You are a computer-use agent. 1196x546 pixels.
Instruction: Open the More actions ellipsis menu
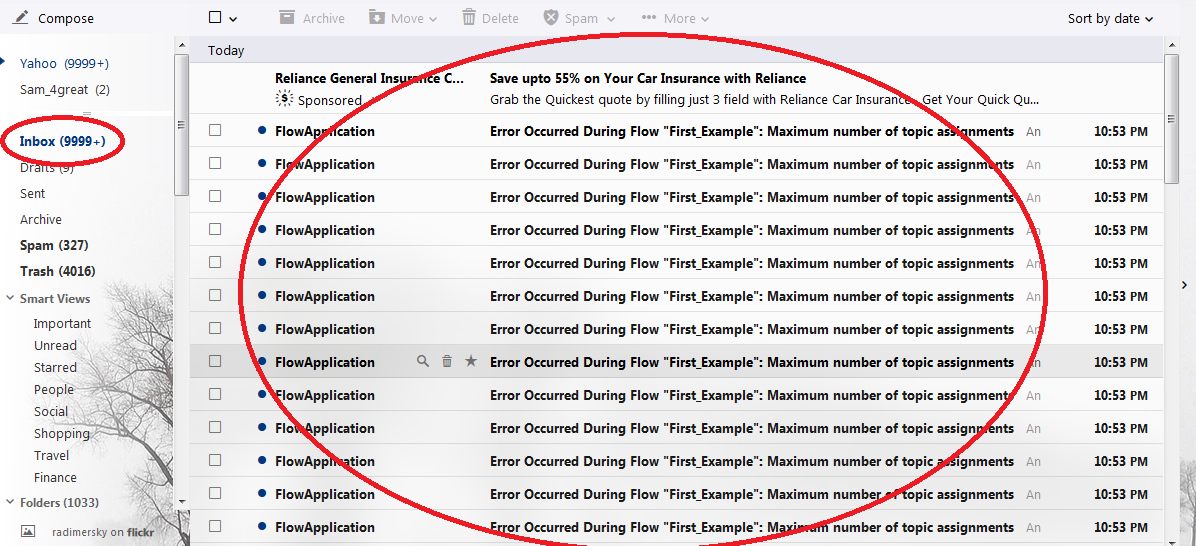pos(675,18)
